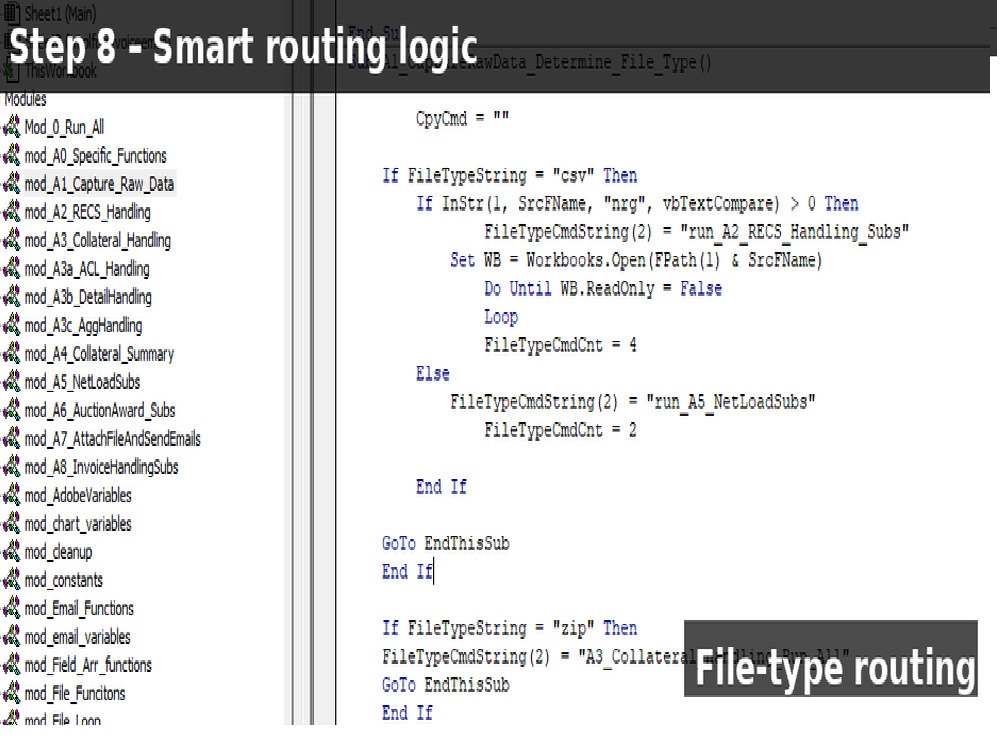The image size is (1000, 750).
Task: Click FileTypeCmdCnt = 4 line
Action: point(561,345)
